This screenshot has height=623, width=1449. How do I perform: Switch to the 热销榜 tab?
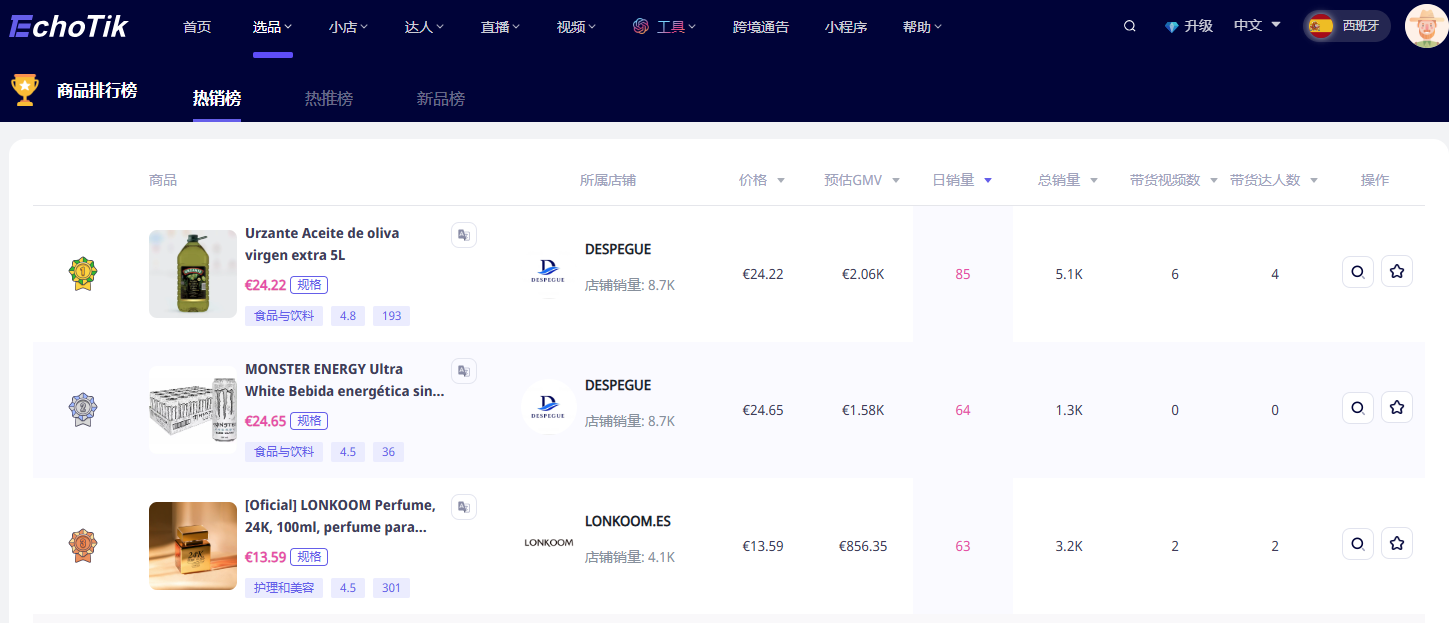(217, 99)
